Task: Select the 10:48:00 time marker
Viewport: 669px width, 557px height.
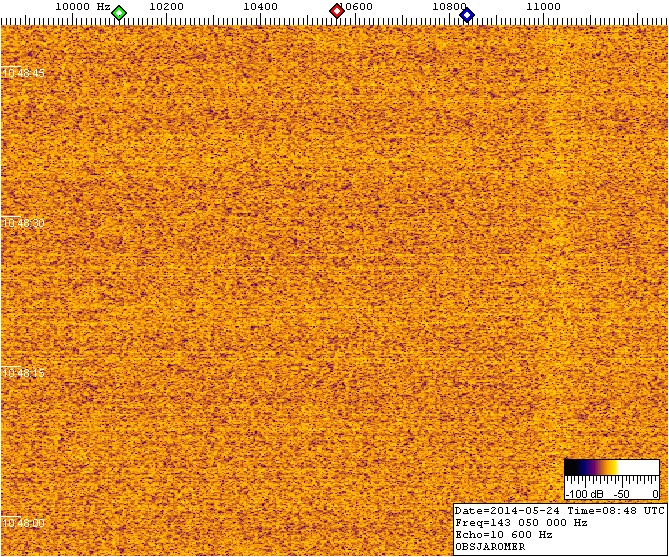Action: tap(22, 522)
